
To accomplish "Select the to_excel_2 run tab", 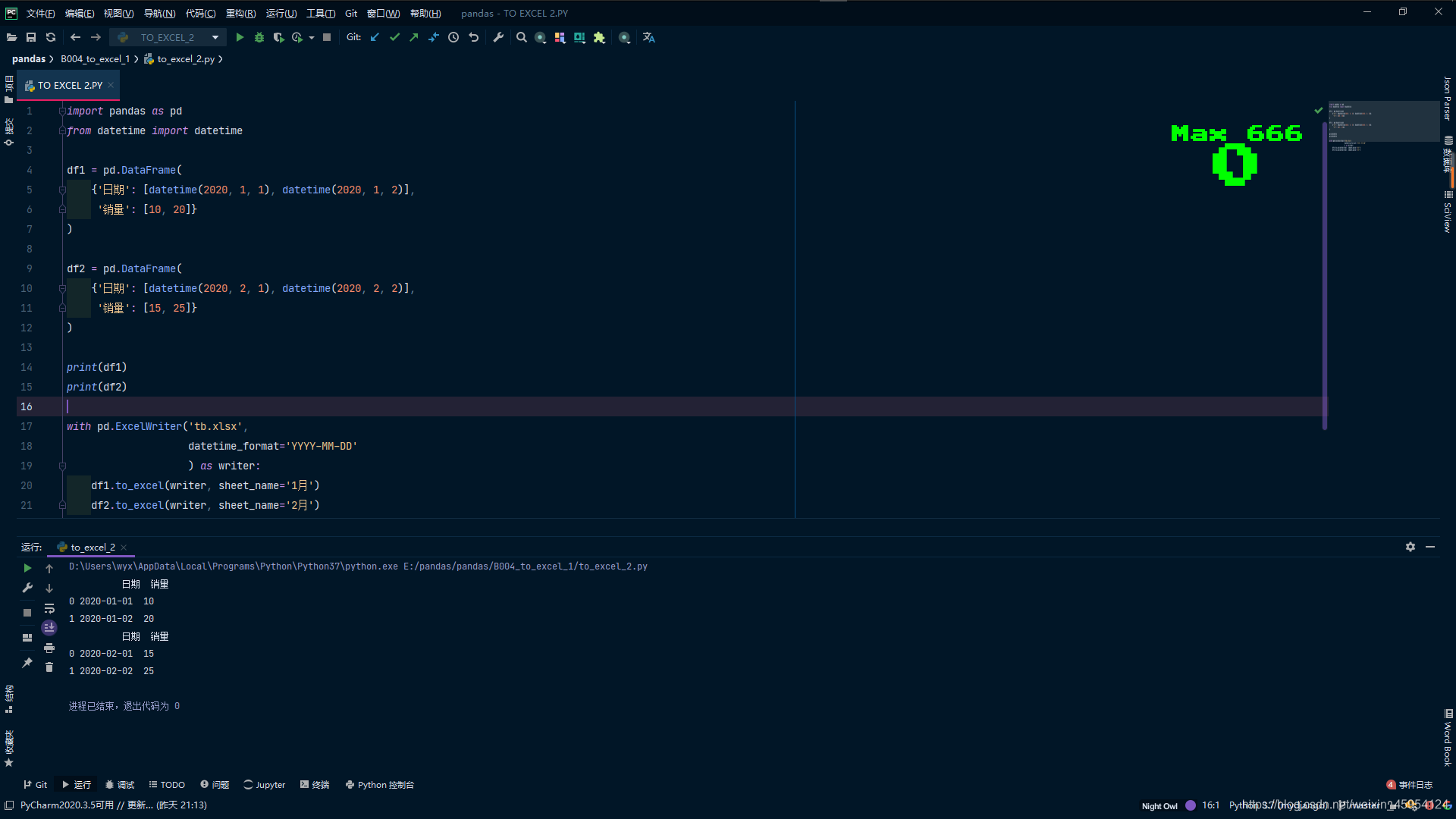I will pos(93,548).
